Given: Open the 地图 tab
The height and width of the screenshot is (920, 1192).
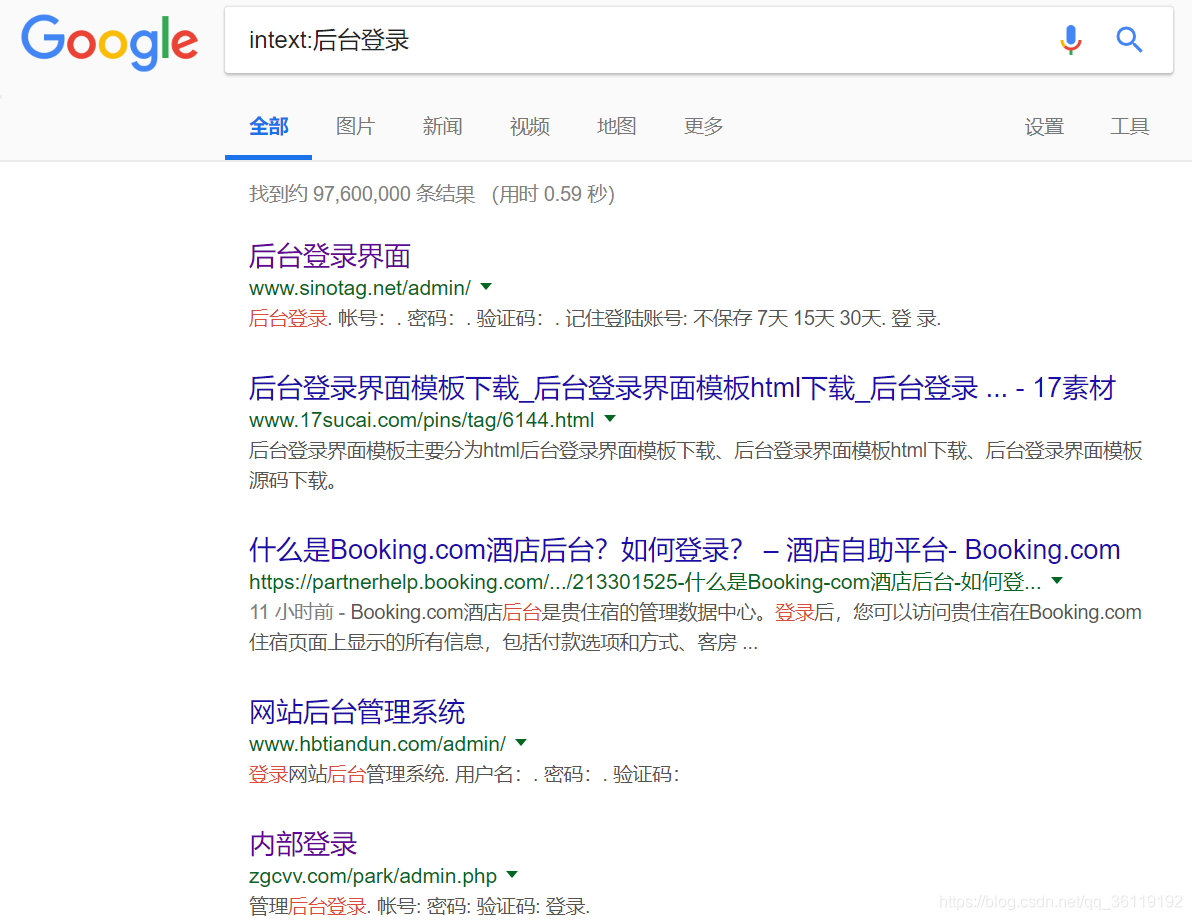Looking at the screenshot, I should (x=616, y=126).
